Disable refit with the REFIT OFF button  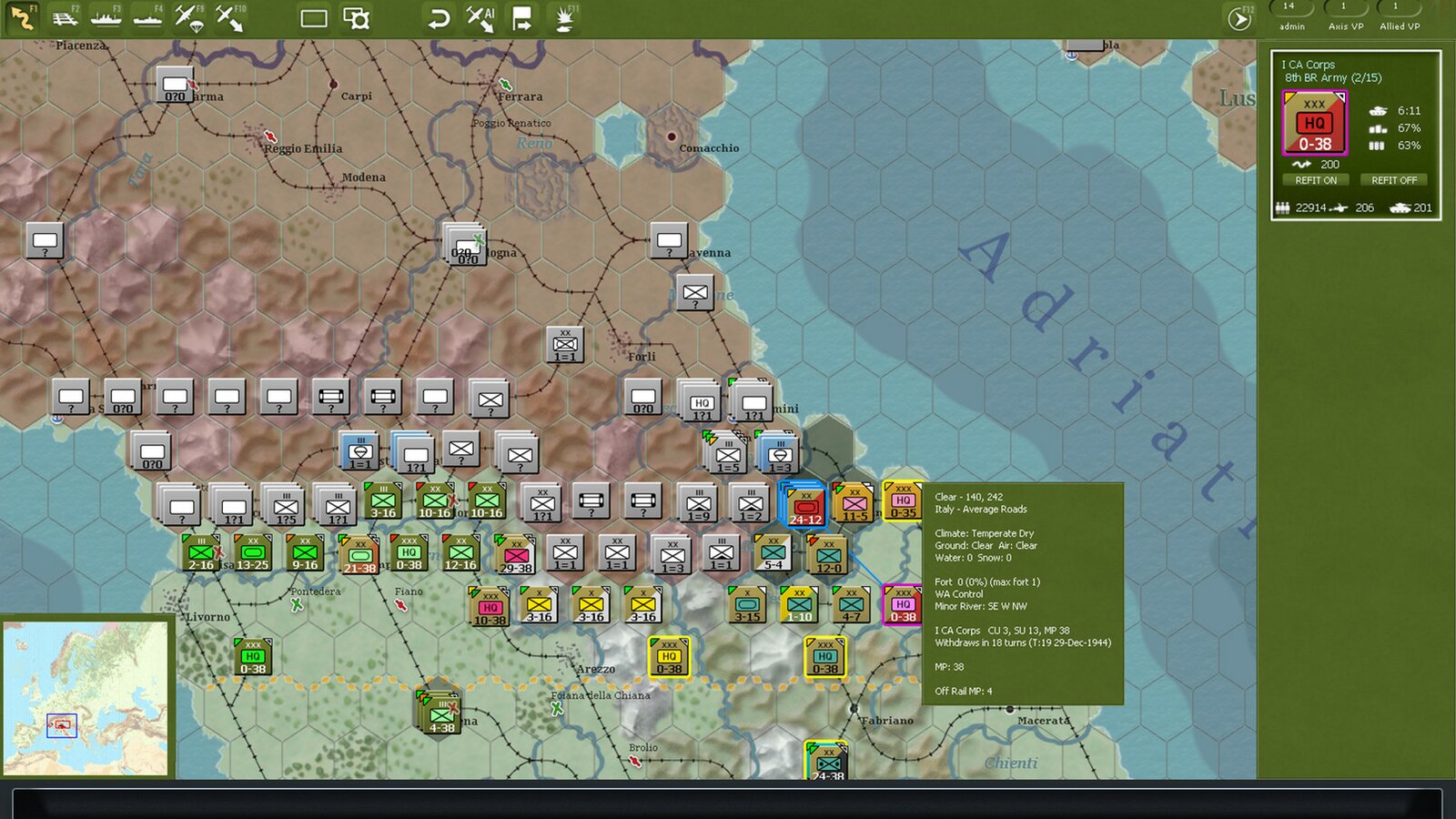(1394, 180)
